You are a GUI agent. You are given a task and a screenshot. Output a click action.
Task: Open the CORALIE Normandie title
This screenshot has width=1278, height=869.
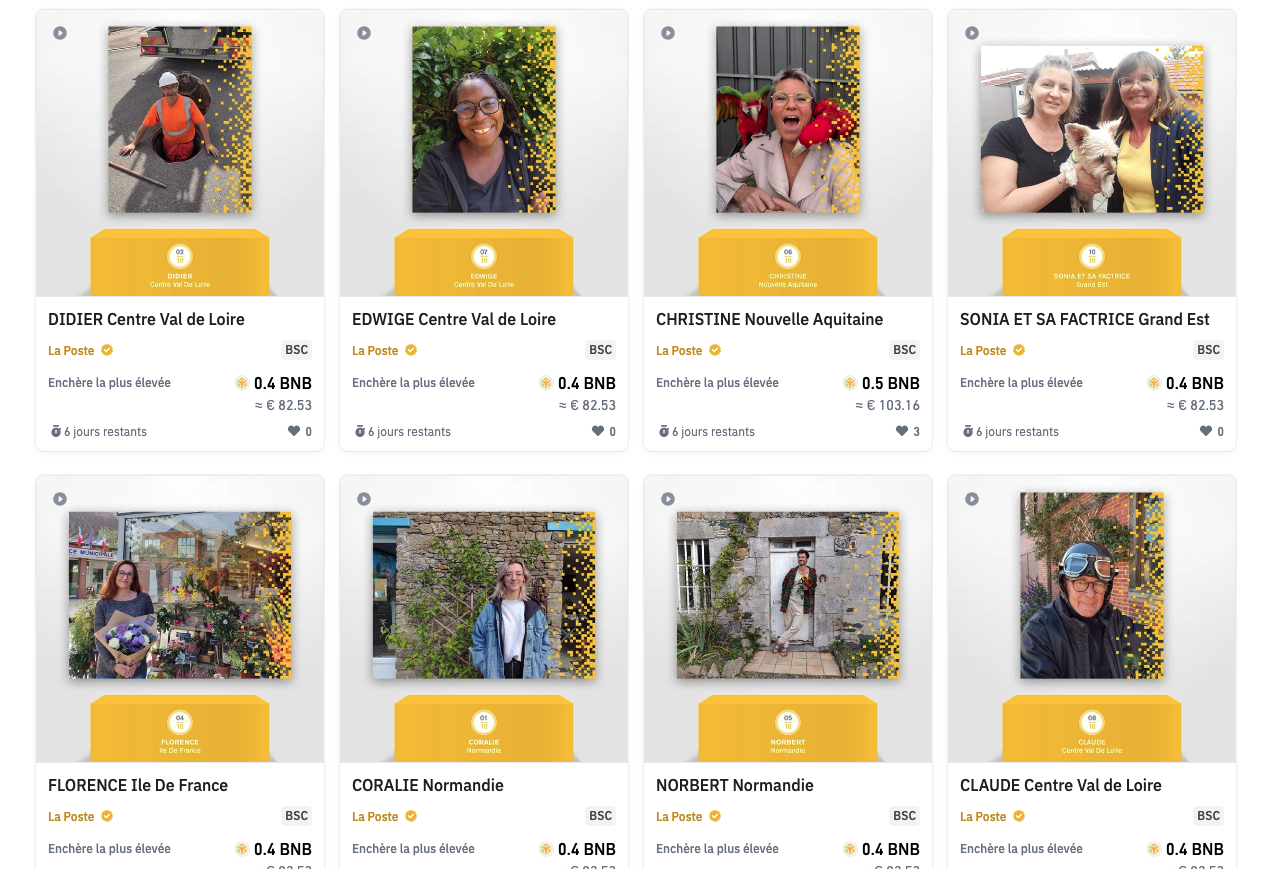(x=428, y=785)
